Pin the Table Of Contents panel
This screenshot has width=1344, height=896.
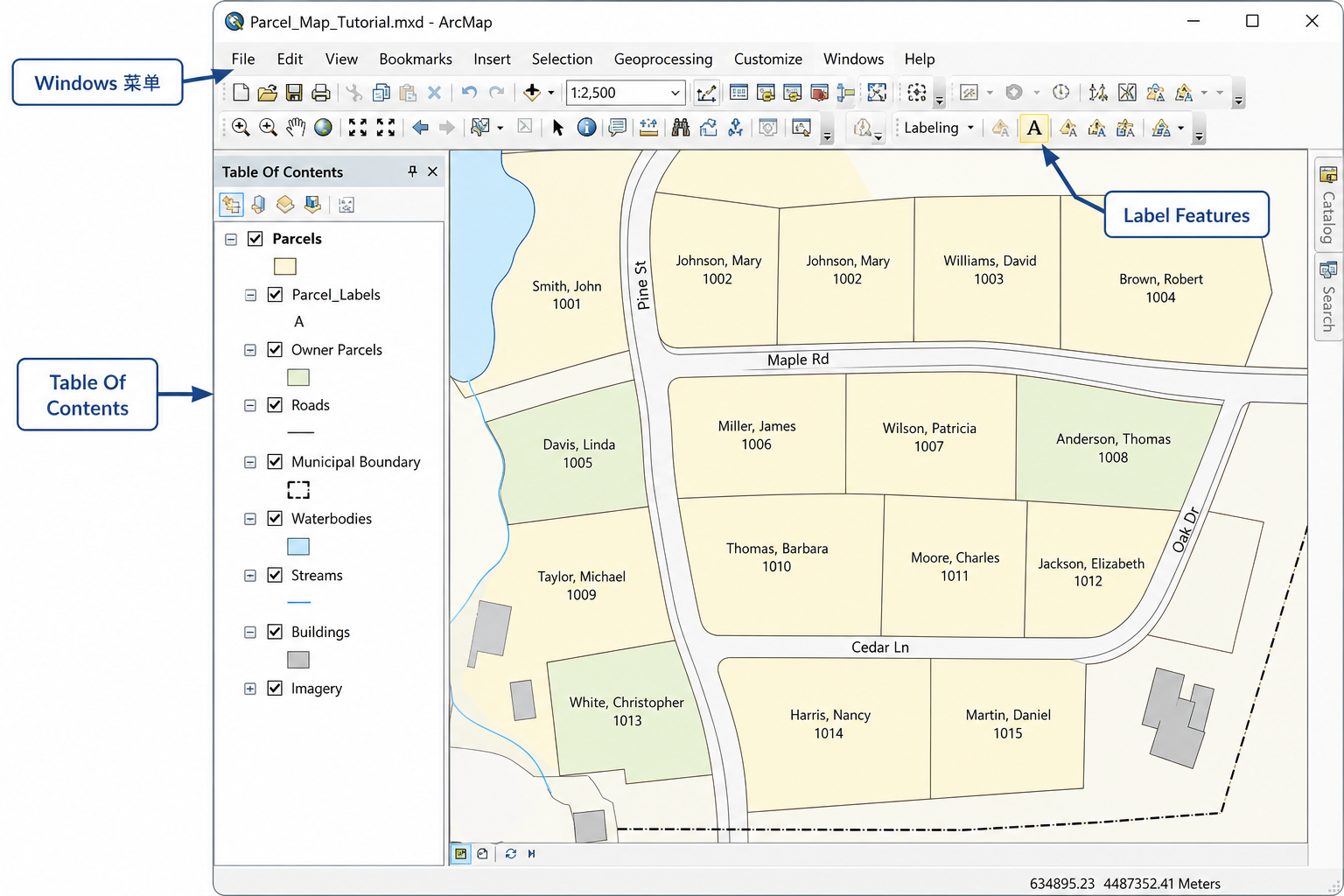click(412, 171)
